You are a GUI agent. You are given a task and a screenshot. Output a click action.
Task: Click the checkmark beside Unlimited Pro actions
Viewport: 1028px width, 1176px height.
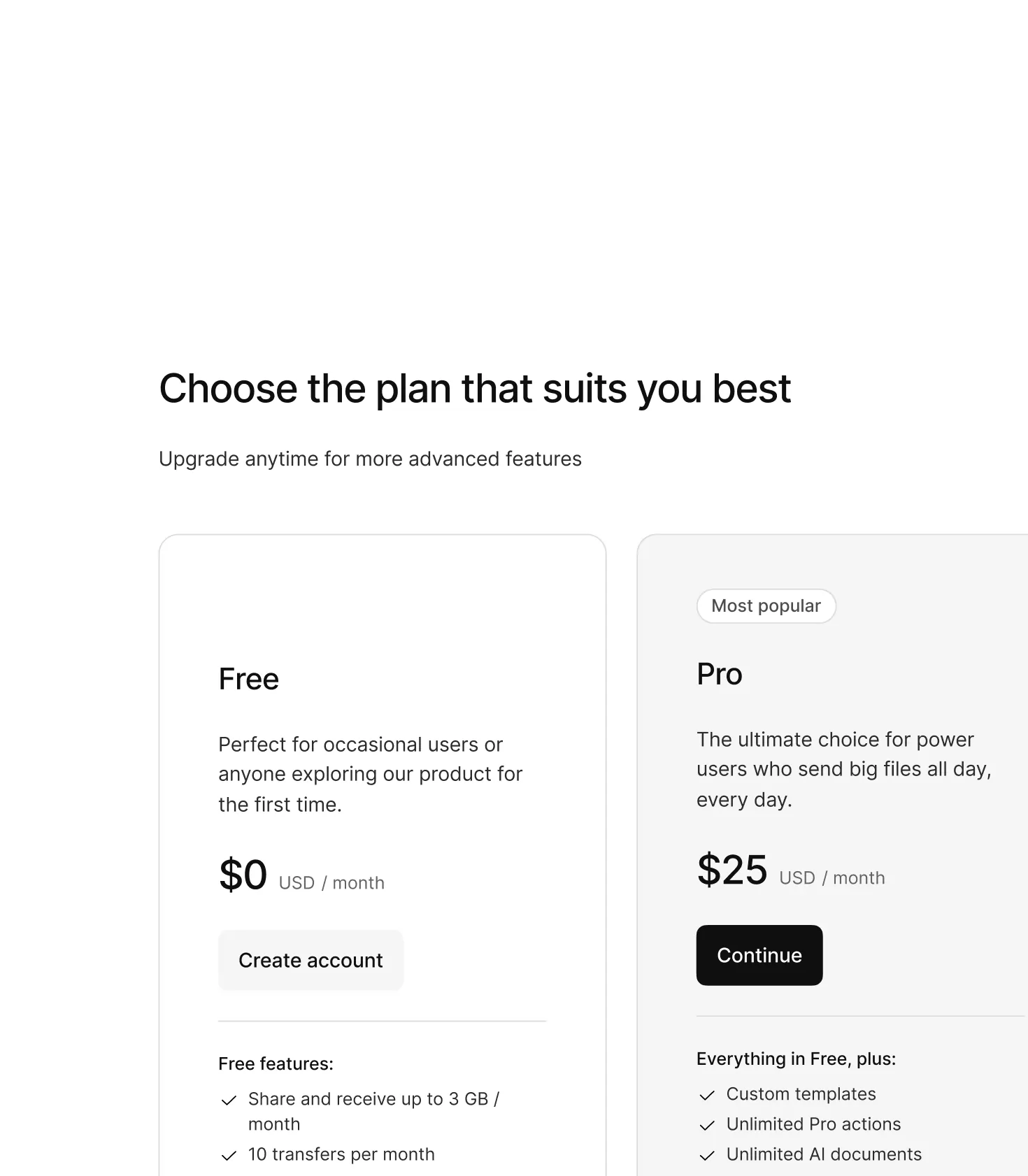pyautogui.click(x=706, y=1125)
